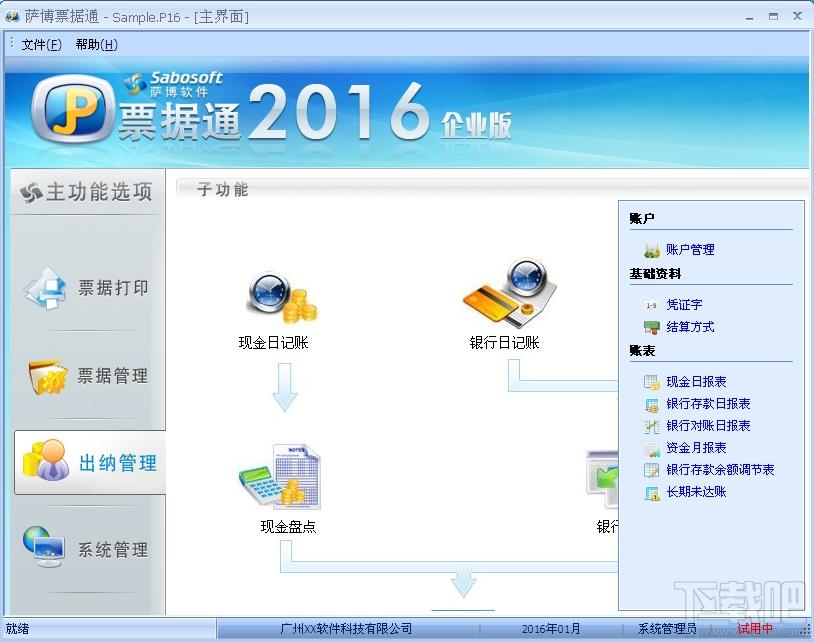Open the 文件(F) menu
814x642 pixels.
click(42, 45)
